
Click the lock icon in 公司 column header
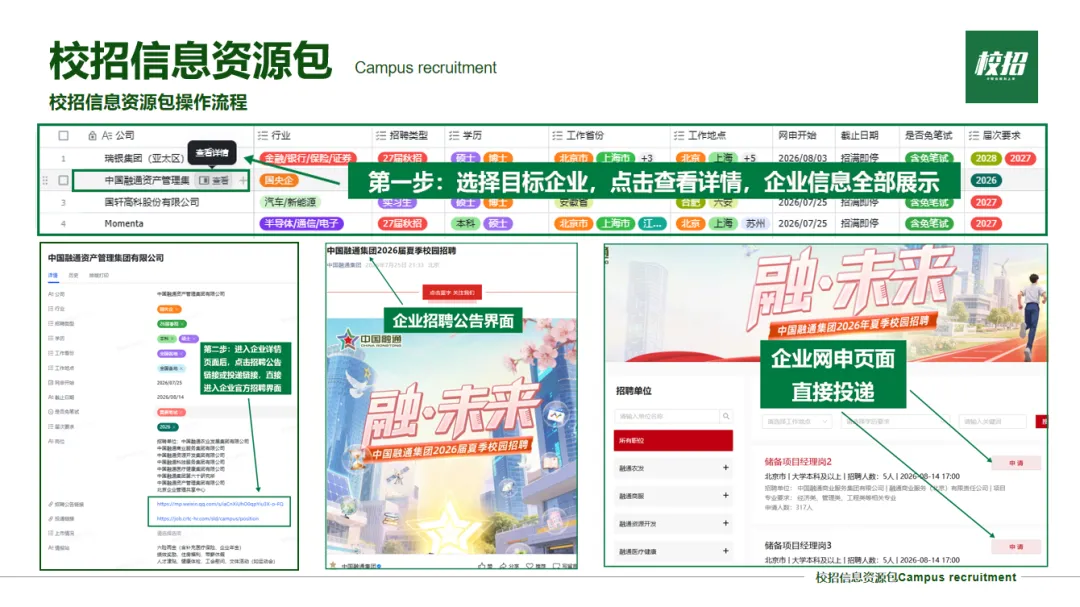coord(92,136)
